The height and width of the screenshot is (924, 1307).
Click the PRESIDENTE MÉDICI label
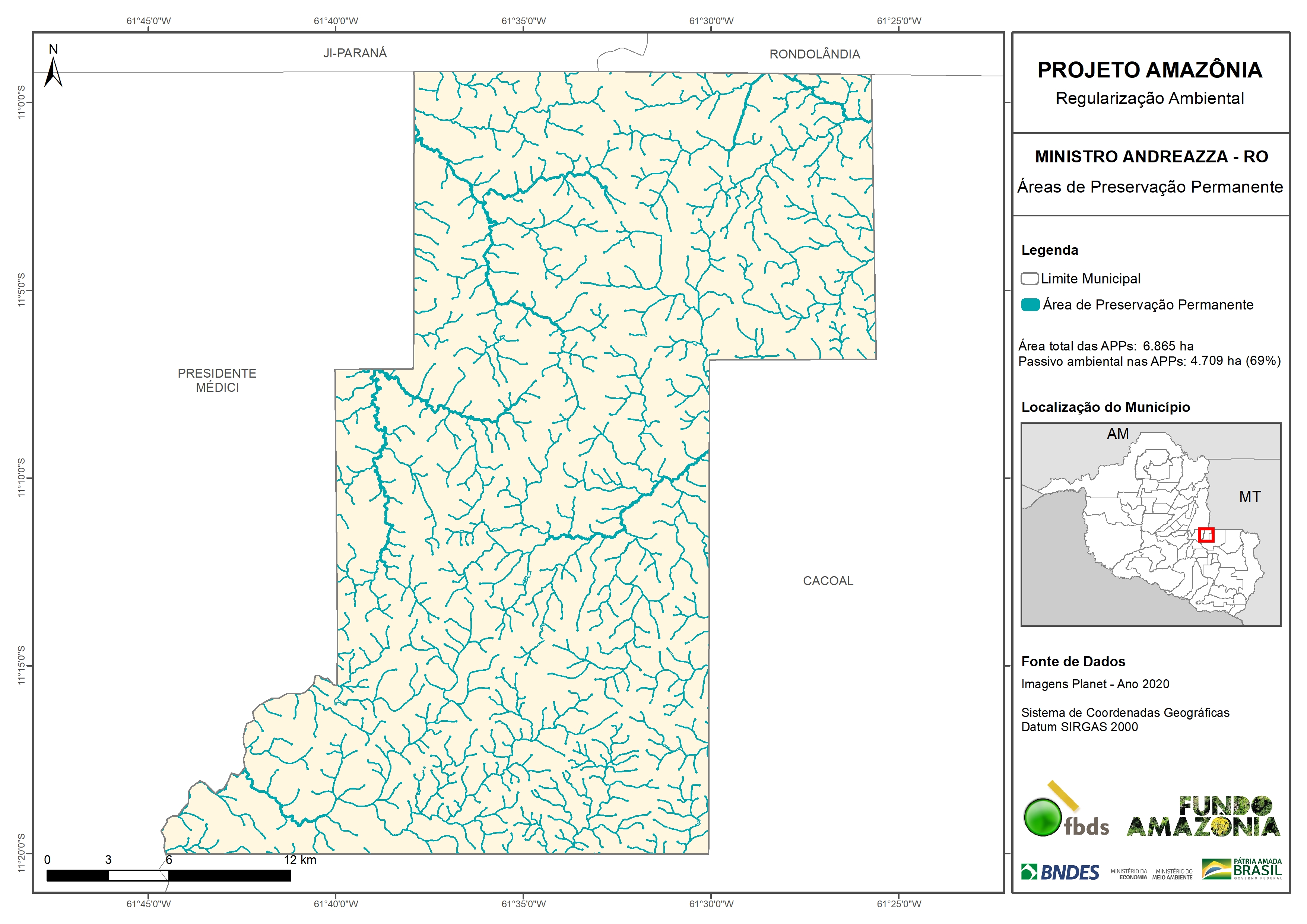217,380
